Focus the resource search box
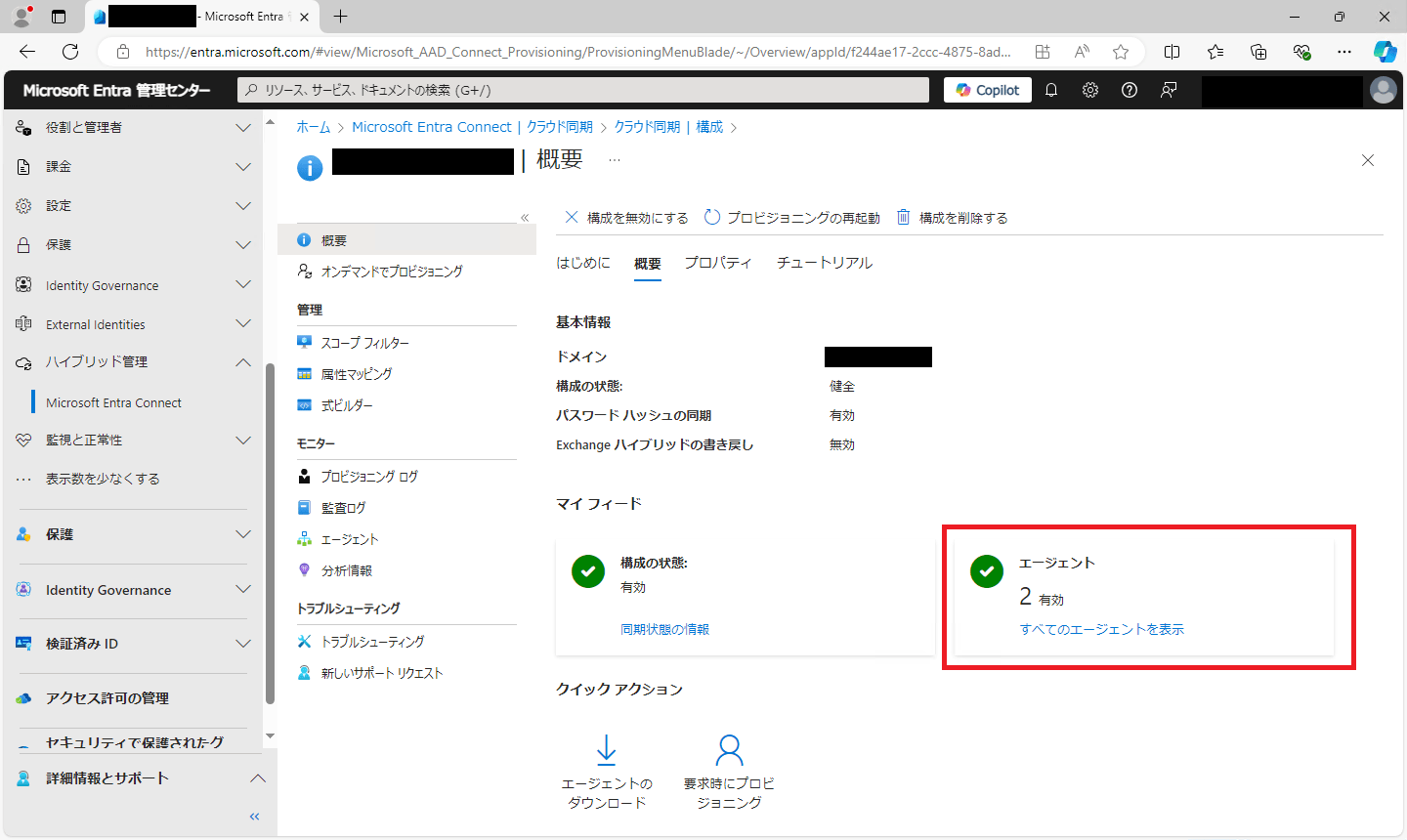This screenshot has height=840, width=1407. (x=583, y=90)
